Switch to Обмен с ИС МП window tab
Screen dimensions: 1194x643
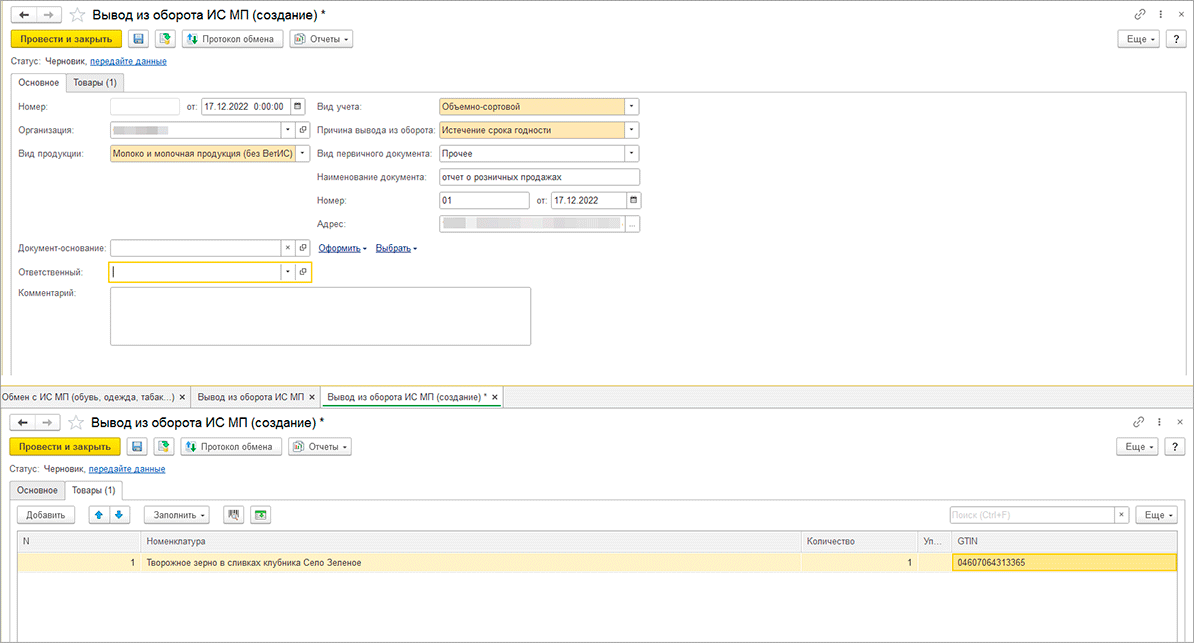pyautogui.click(x=88, y=397)
